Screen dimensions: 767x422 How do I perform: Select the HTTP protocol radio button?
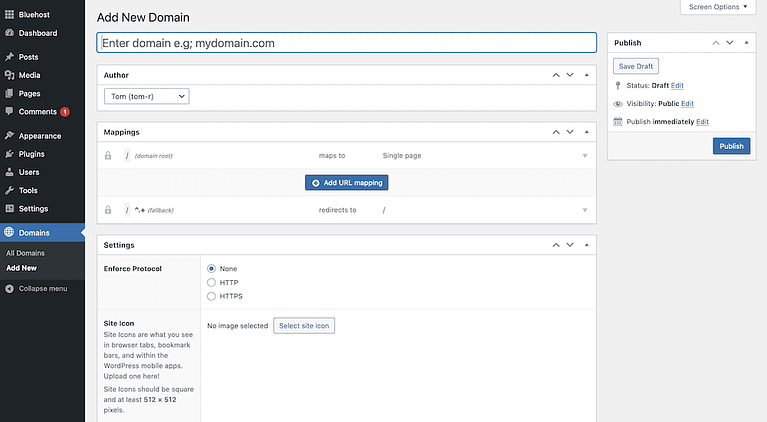pos(211,282)
